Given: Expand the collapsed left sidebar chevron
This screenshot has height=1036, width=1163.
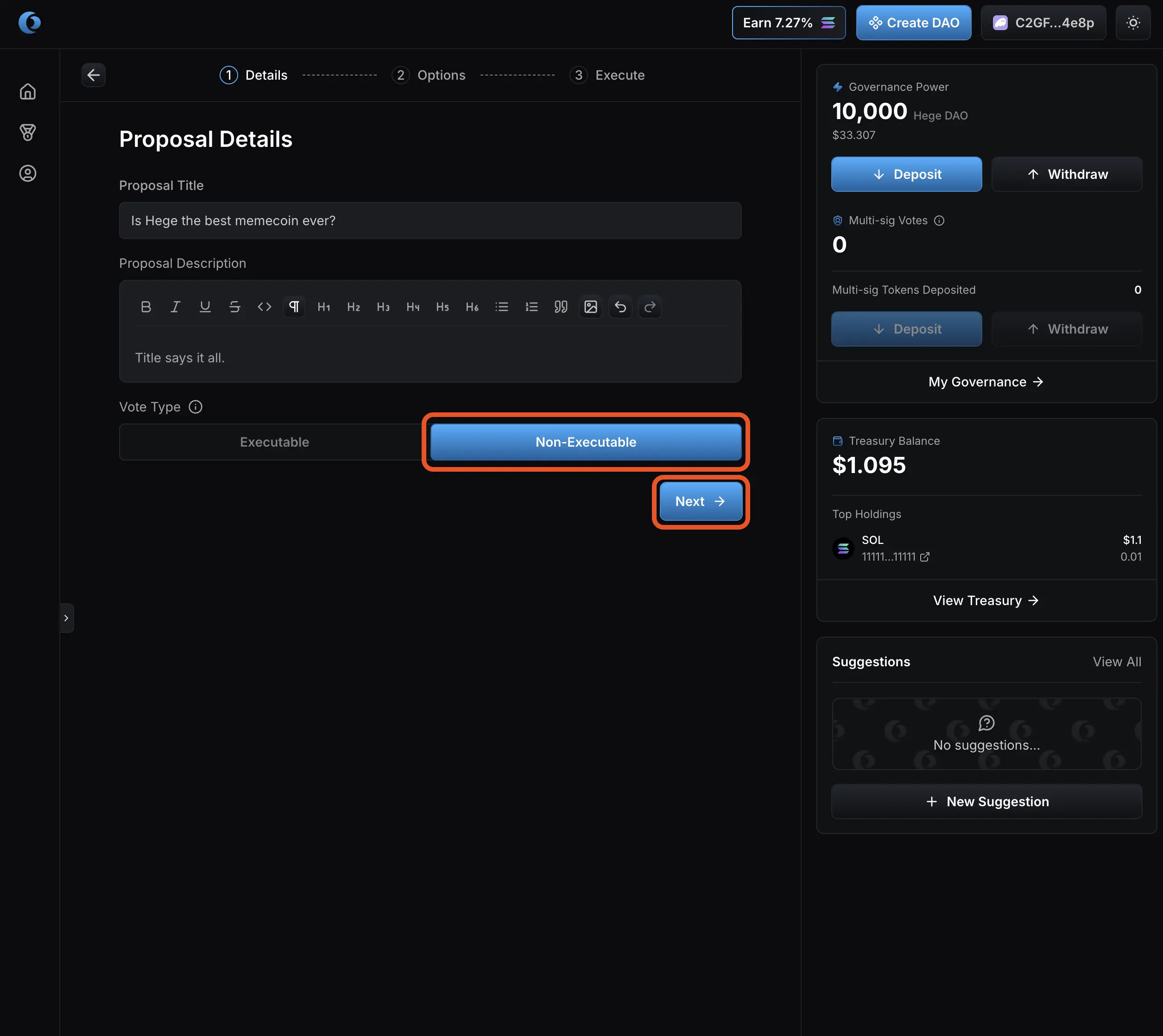Looking at the screenshot, I should [67, 618].
